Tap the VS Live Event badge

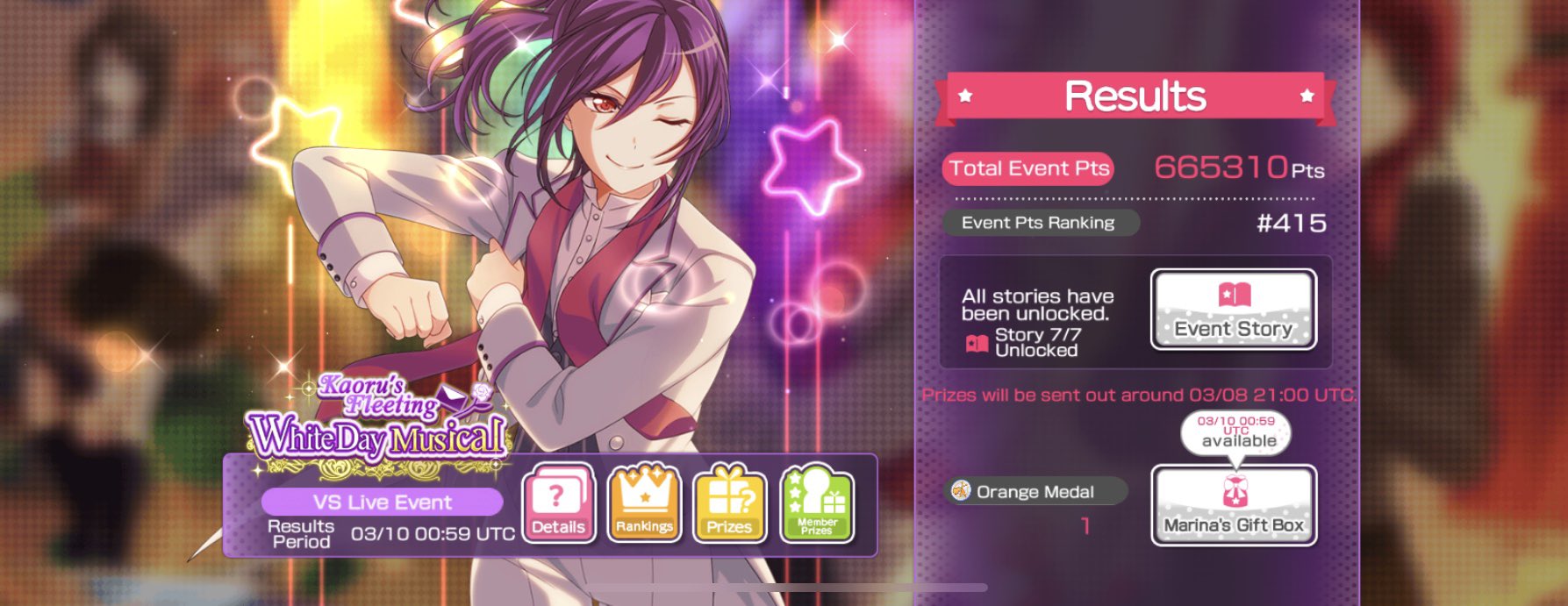(x=382, y=503)
